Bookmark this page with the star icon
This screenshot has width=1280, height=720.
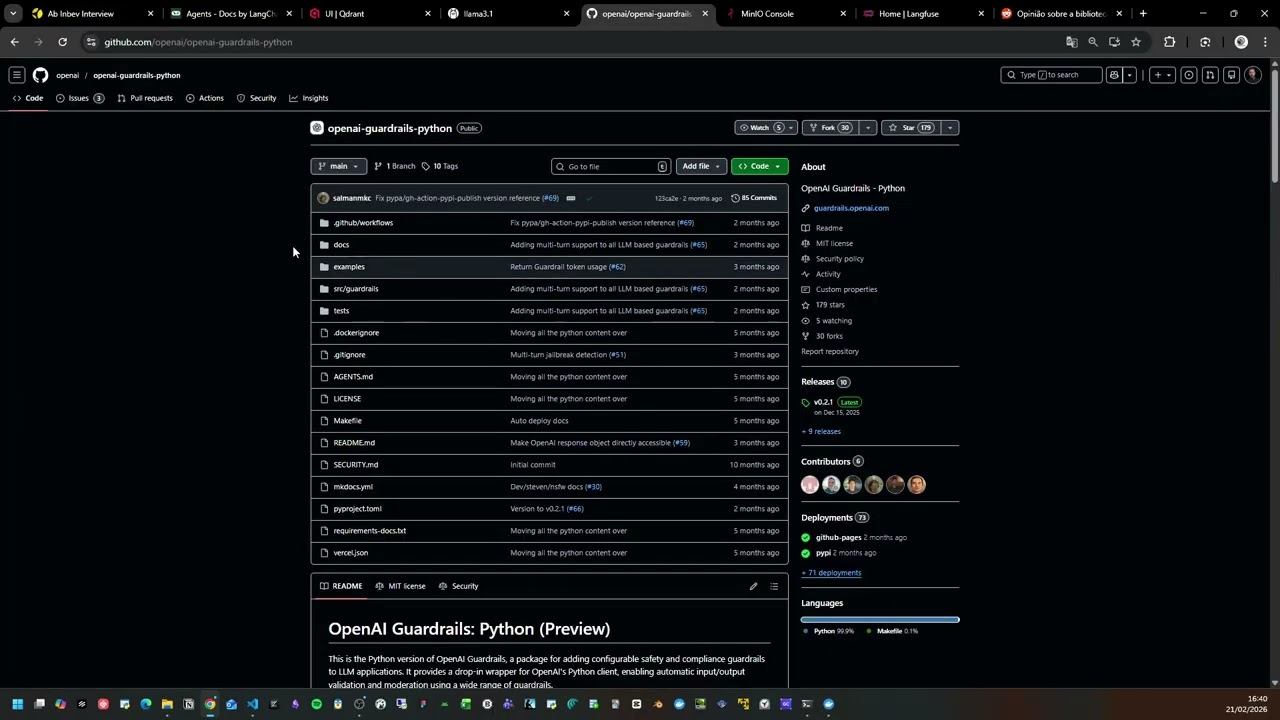[x=1136, y=42]
